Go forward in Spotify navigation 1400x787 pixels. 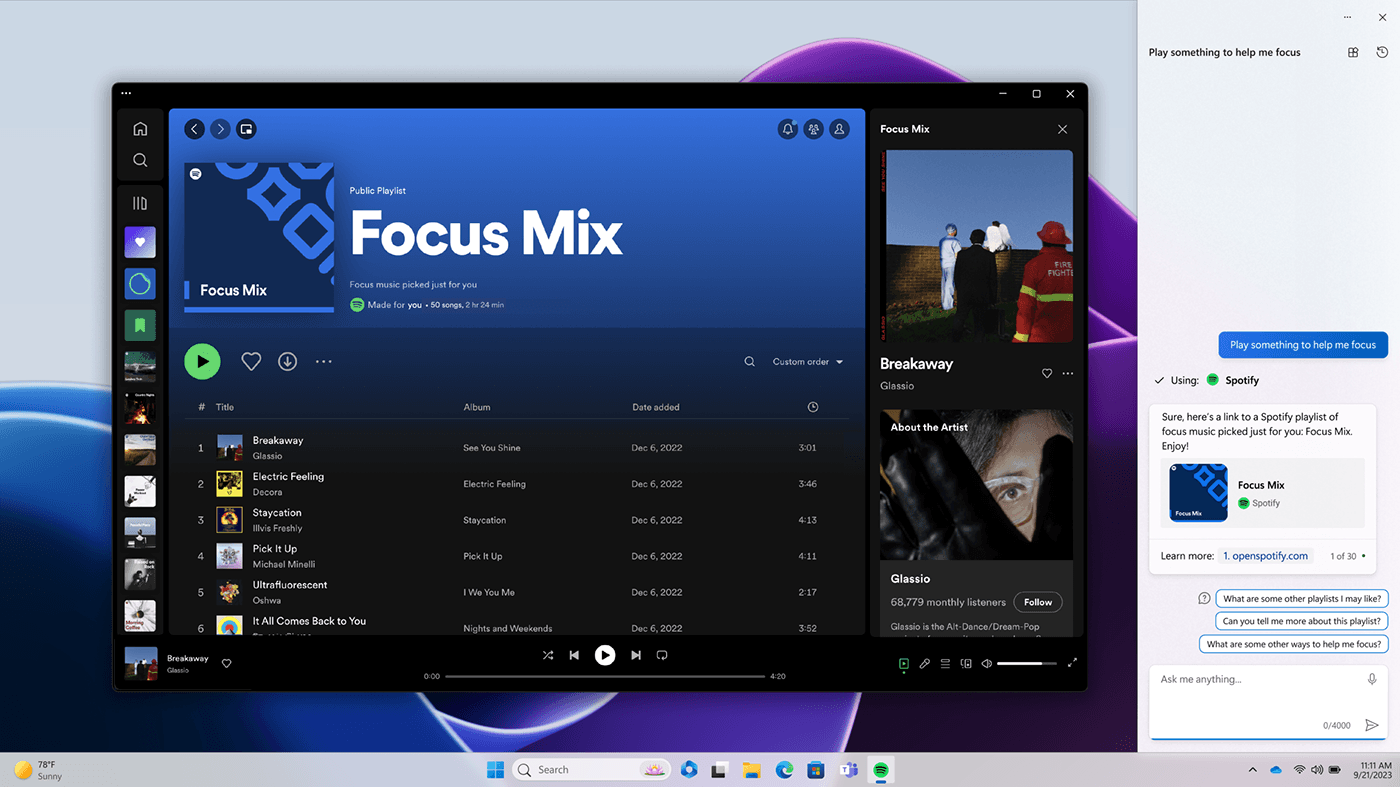pyautogui.click(x=220, y=129)
